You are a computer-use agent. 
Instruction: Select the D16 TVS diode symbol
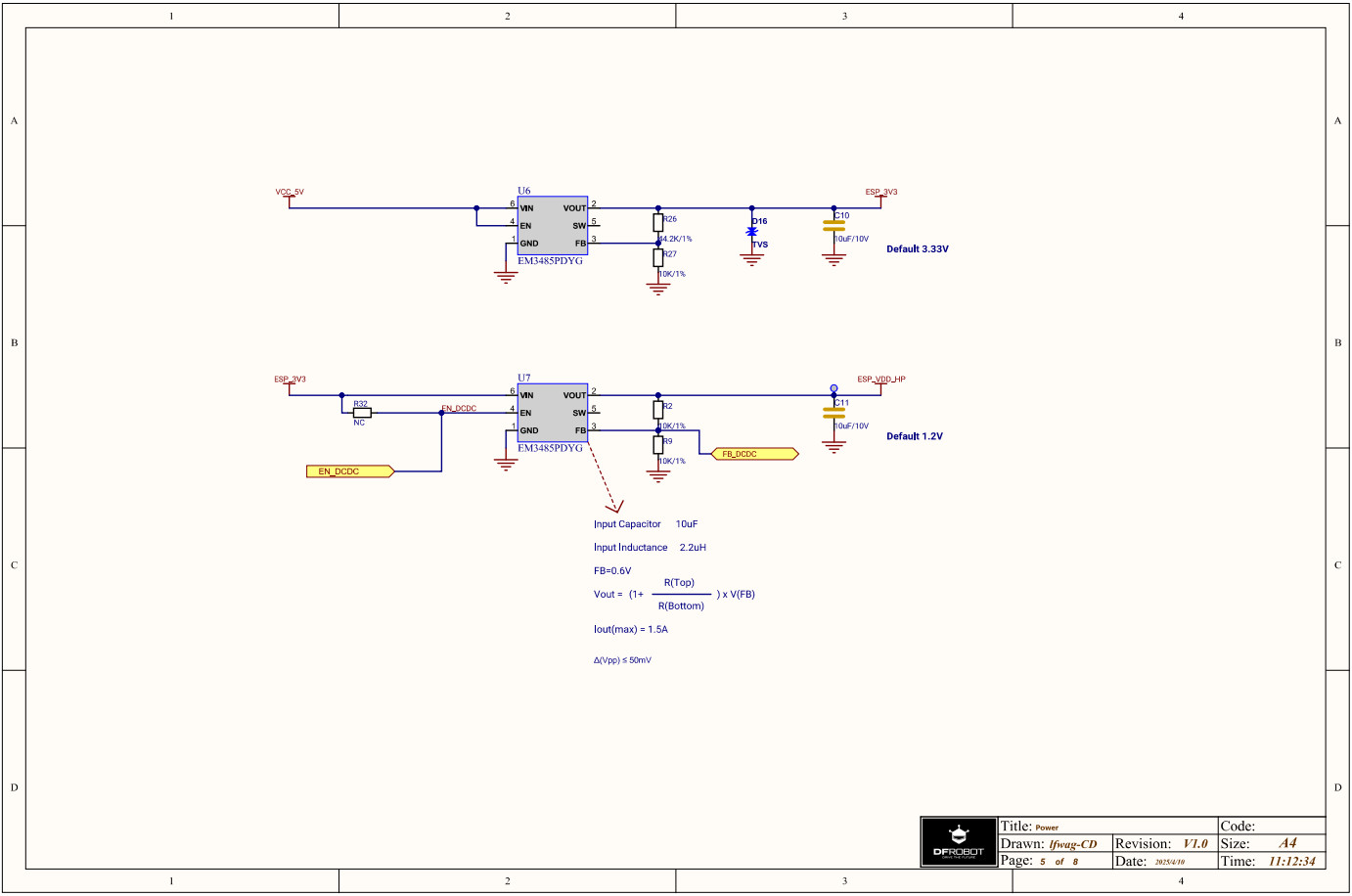(751, 232)
